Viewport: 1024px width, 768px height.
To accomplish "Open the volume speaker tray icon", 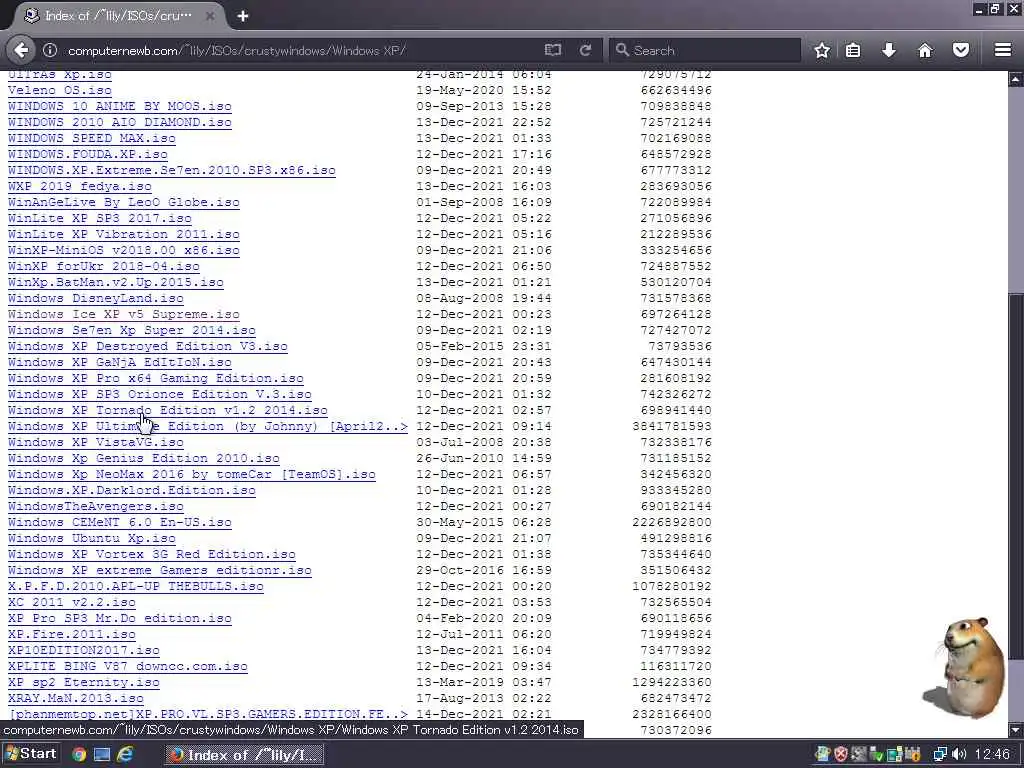I will tap(959, 755).
